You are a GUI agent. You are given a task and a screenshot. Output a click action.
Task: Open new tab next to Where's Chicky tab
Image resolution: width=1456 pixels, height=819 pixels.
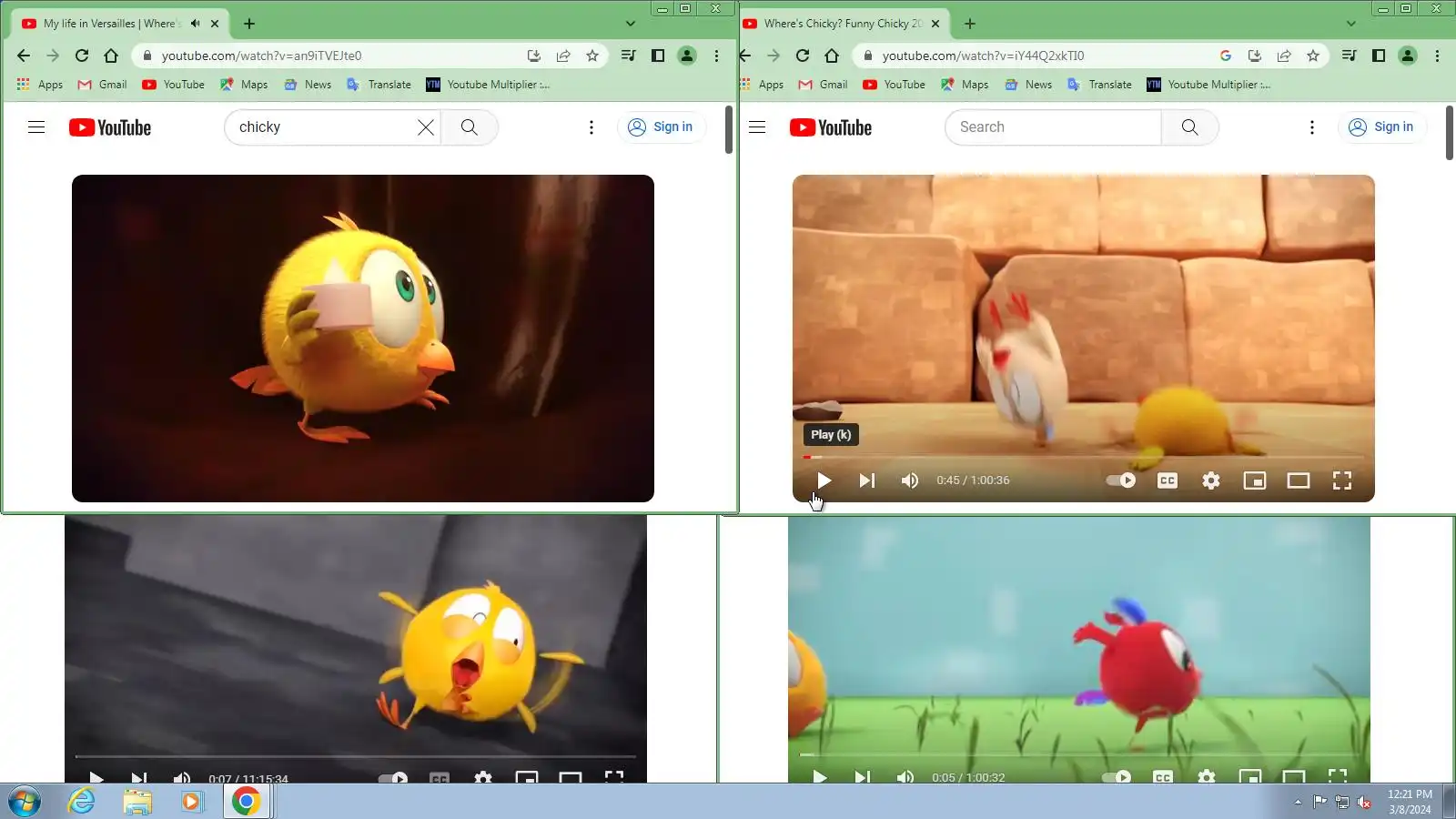970,24
